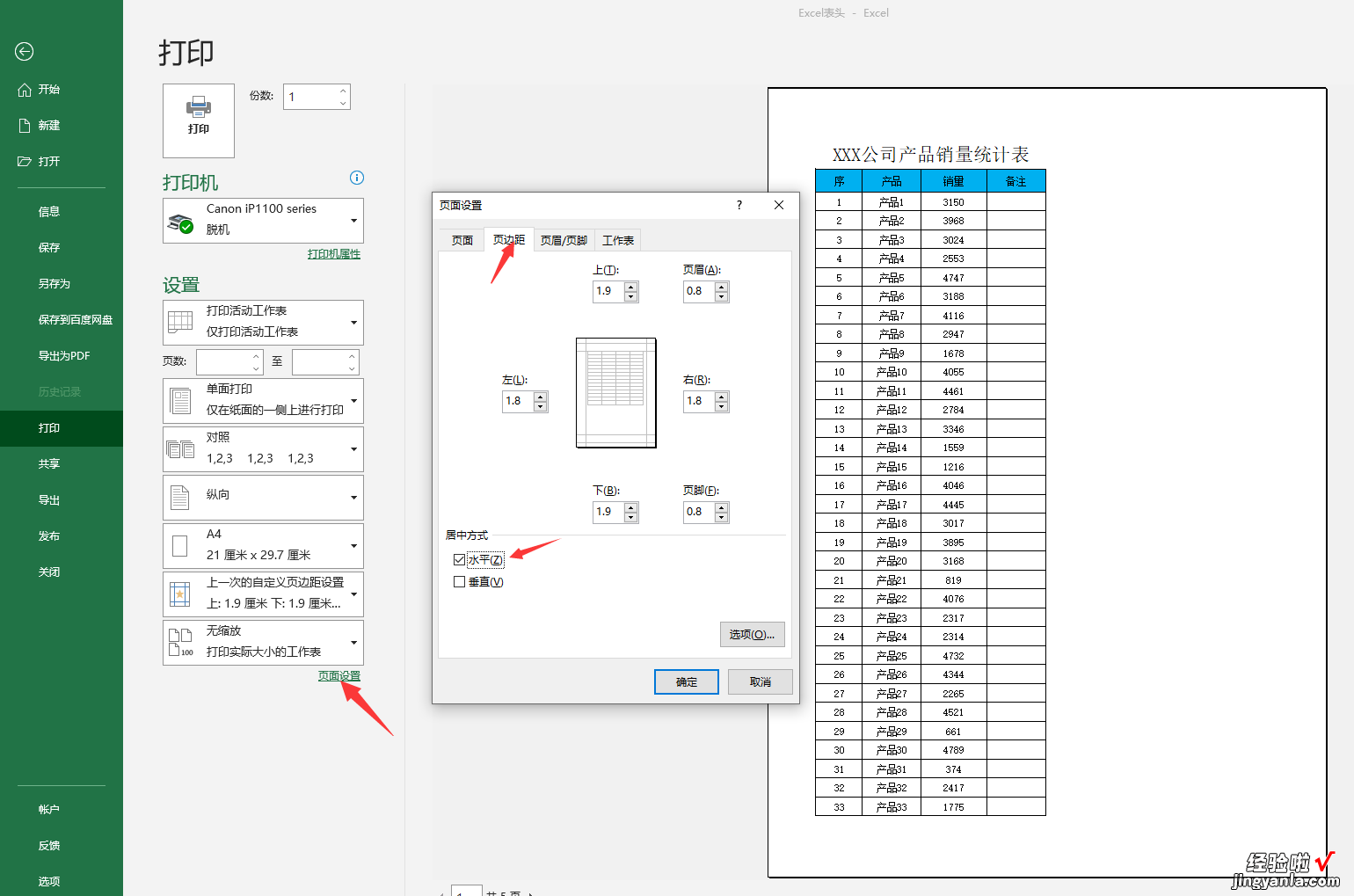The height and width of the screenshot is (896, 1354).
Task: Open the 打印机属性 link
Action: (x=334, y=254)
